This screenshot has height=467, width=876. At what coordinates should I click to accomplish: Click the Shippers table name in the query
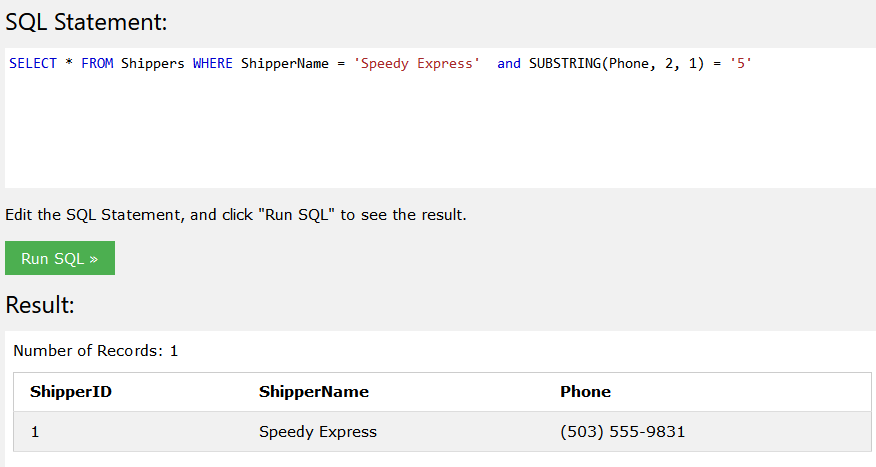153,63
